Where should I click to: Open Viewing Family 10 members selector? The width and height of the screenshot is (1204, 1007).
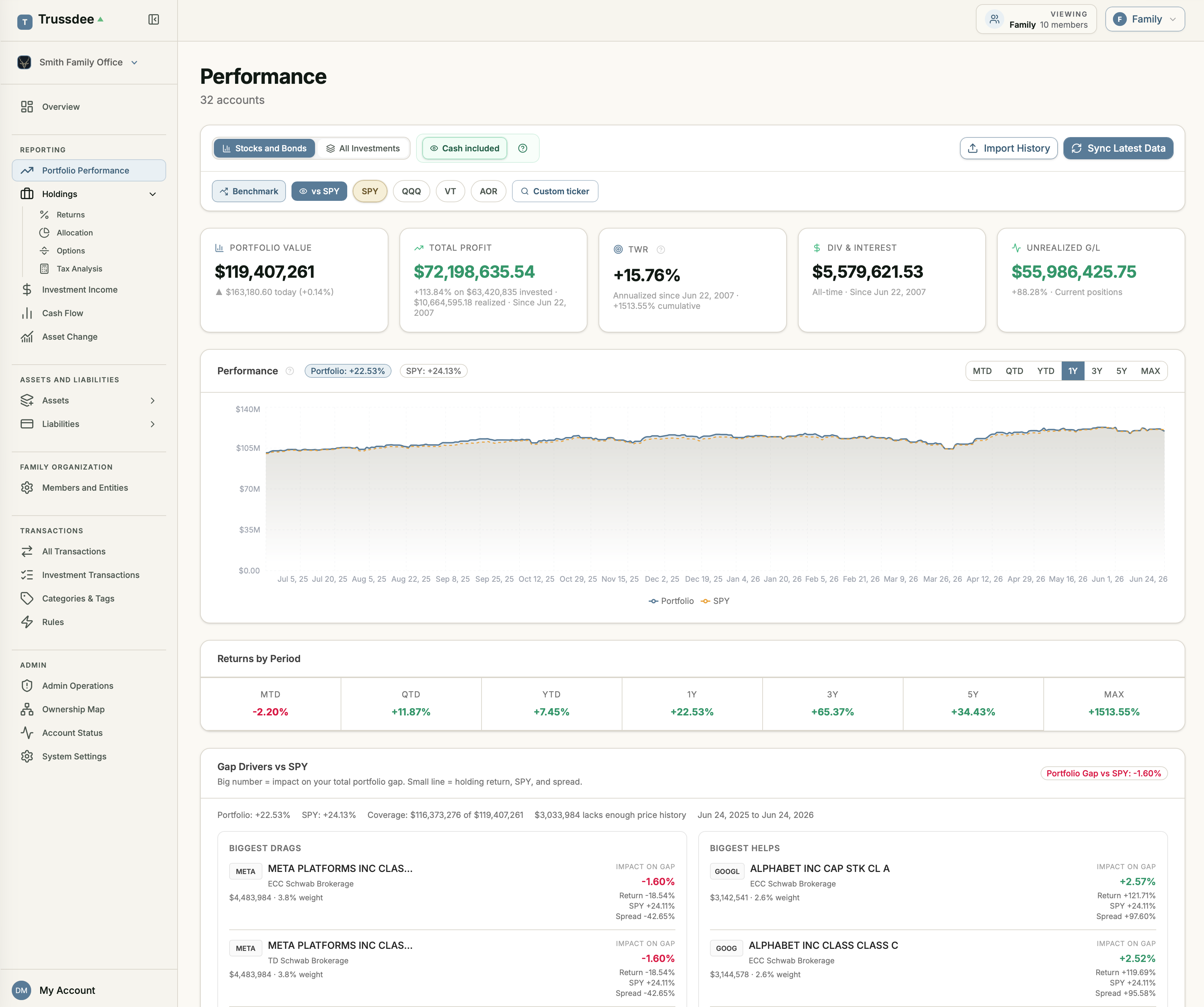click(1036, 19)
